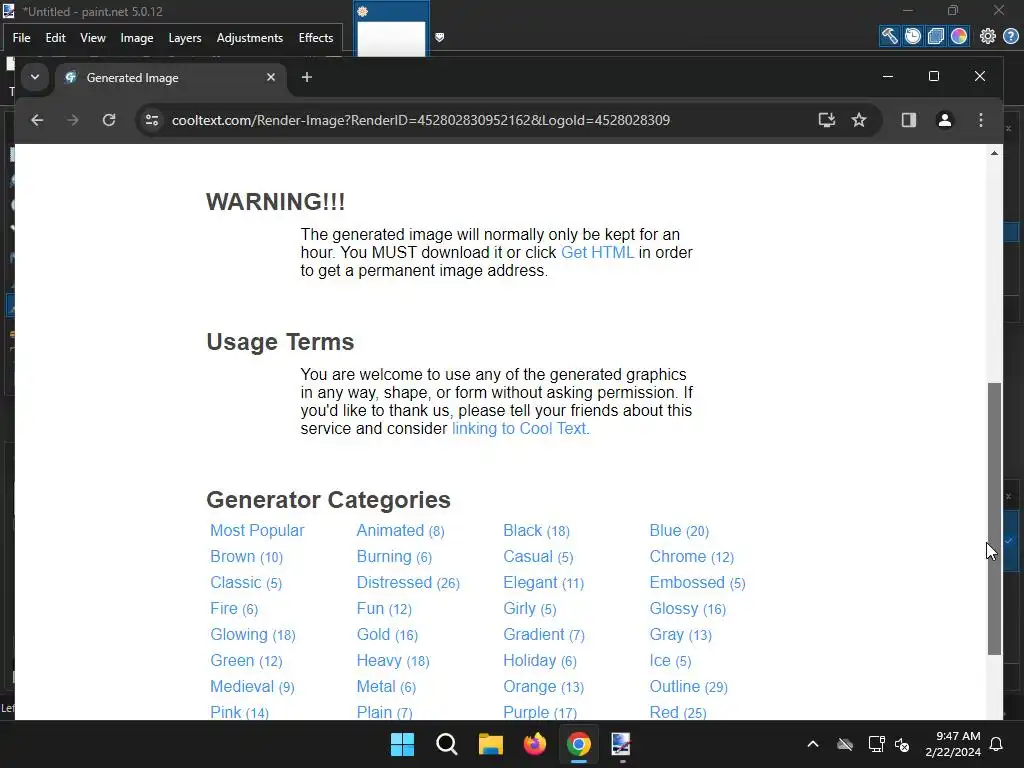Click the Chrome taskbar icon
Viewport: 1024px width, 768px height.
[579, 744]
